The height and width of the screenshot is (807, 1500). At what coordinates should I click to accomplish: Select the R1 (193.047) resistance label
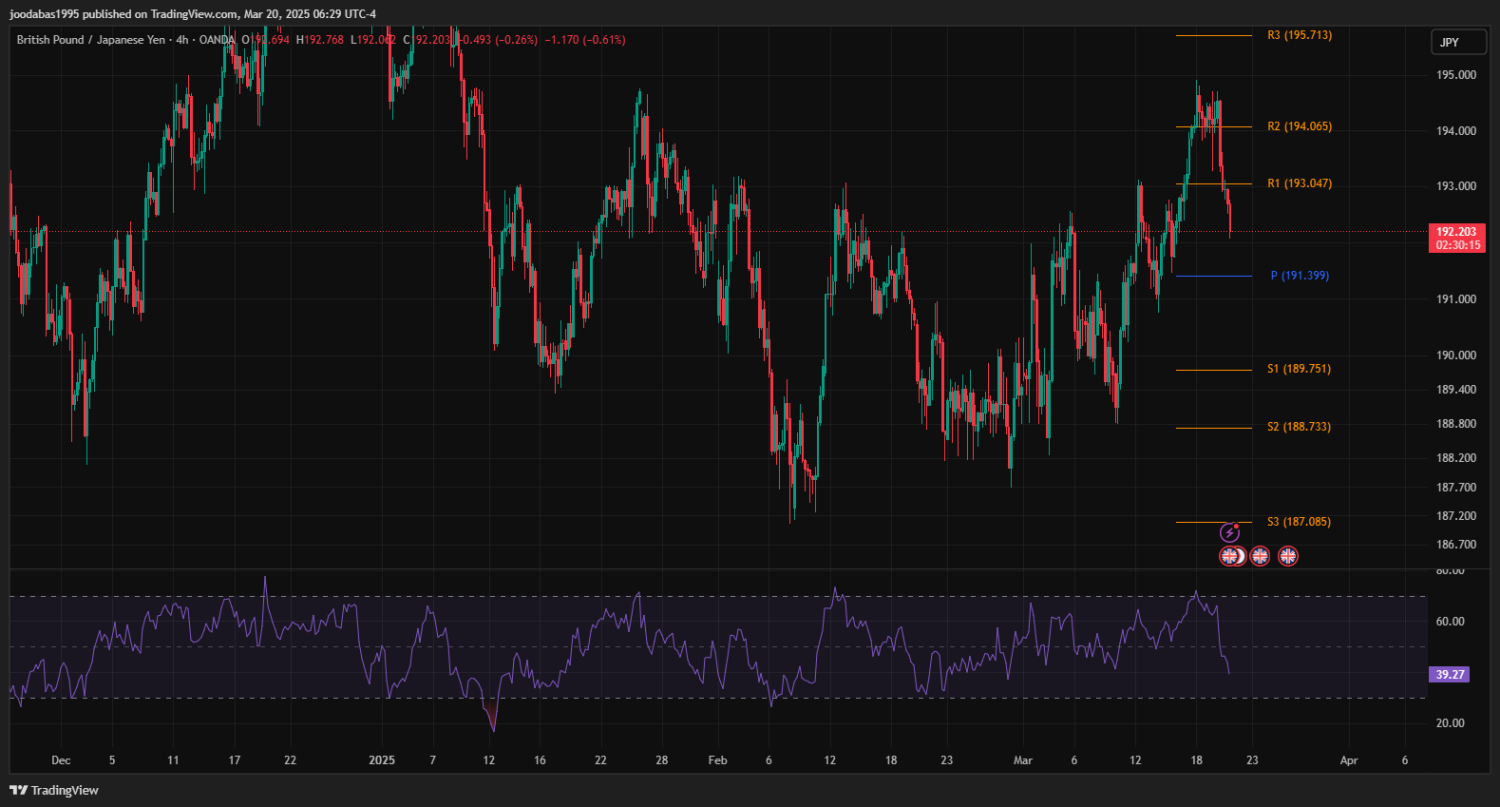[1299, 184]
